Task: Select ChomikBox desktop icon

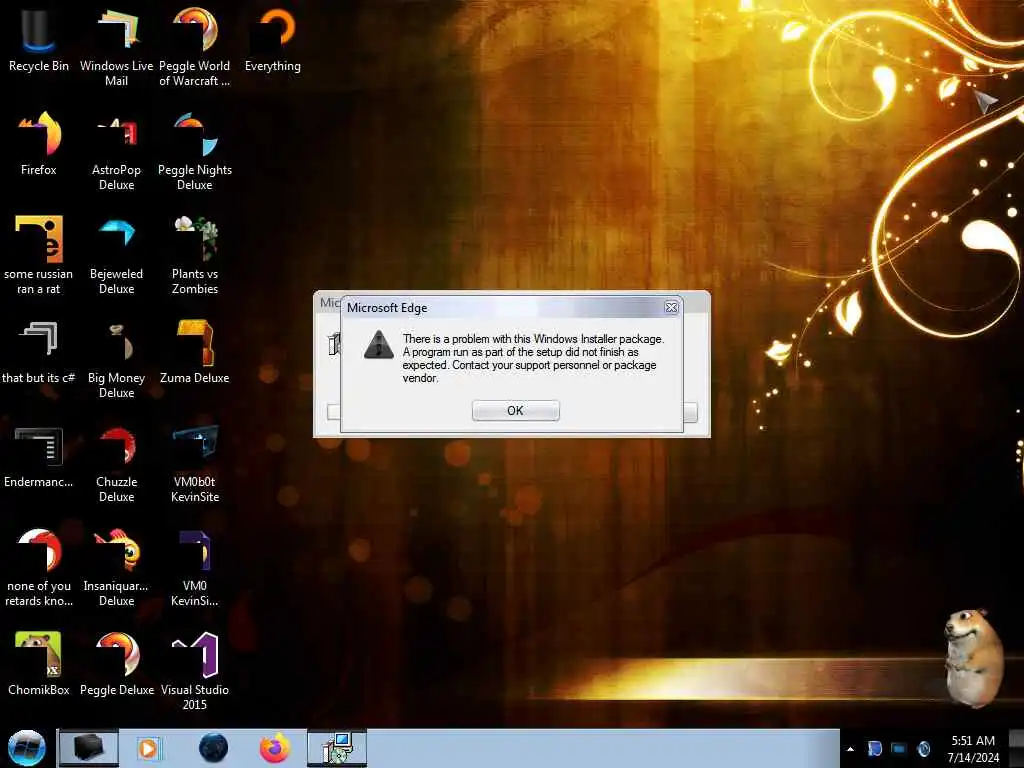Action: [x=39, y=664]
